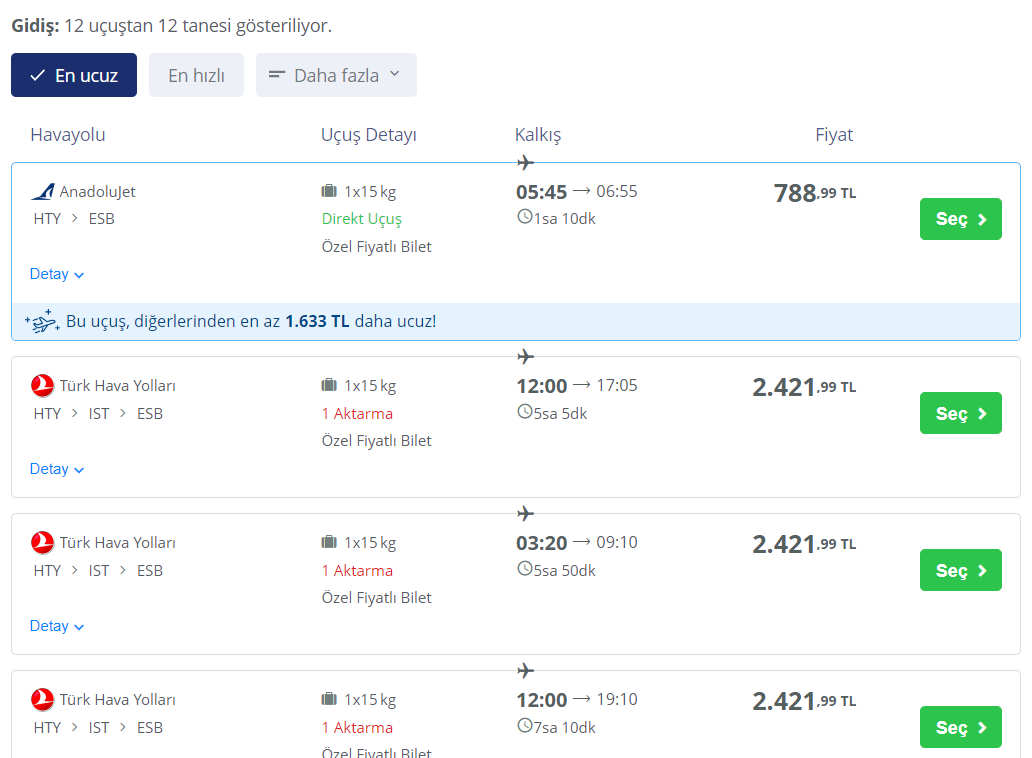Click baggage icon on AnadoluJet flight
This screenshot has height=758, width=1032.
pos(329,191)
